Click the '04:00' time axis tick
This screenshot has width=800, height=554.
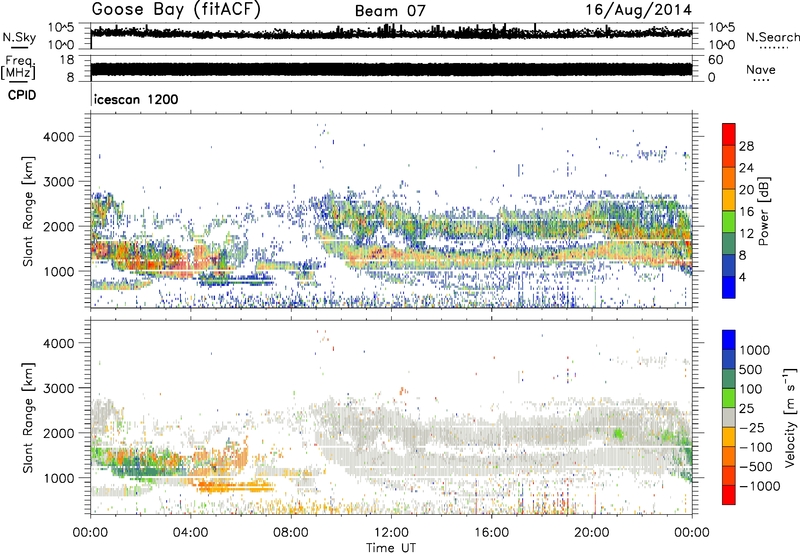(191, 533)
